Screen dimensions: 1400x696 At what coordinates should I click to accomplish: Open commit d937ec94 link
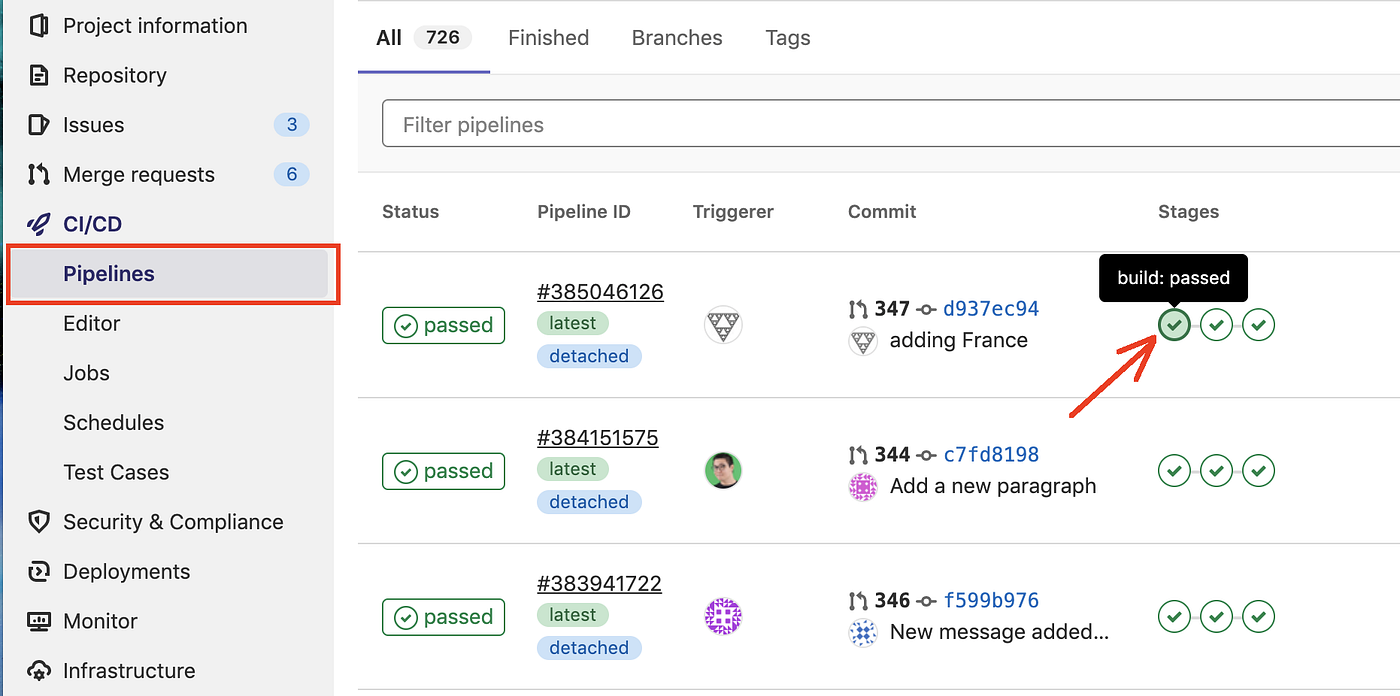991,309
